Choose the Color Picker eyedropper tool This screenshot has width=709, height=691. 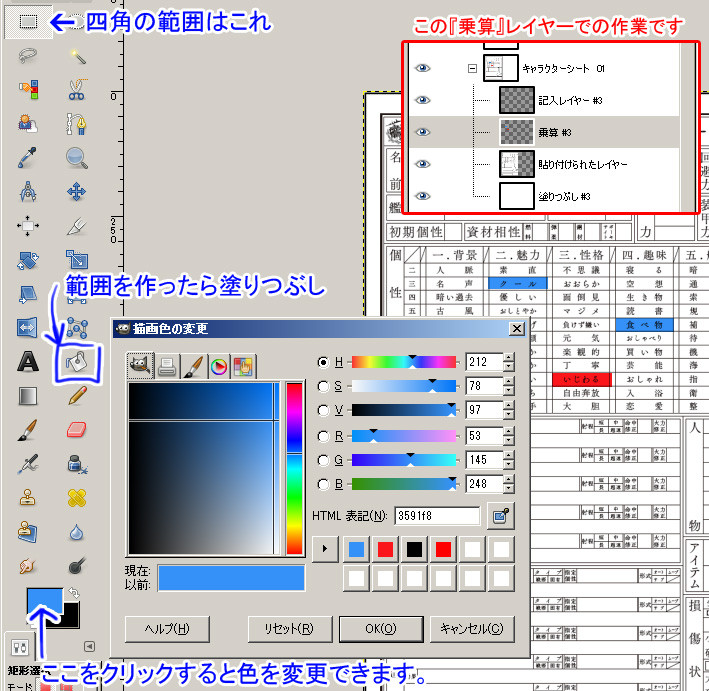pyautogui.click(x=28, y=157)
